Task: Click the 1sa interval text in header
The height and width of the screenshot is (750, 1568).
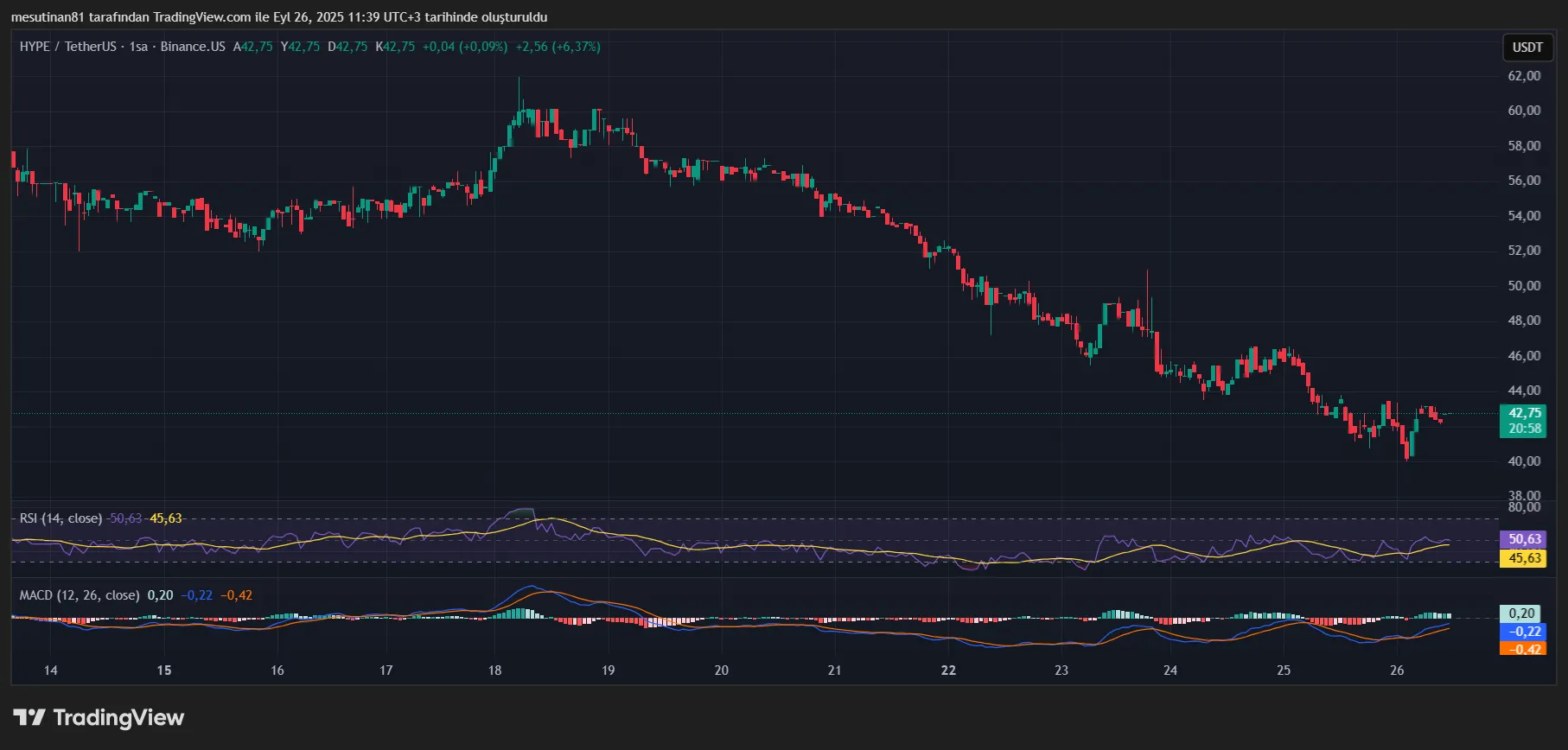Action: click(138, 47)
